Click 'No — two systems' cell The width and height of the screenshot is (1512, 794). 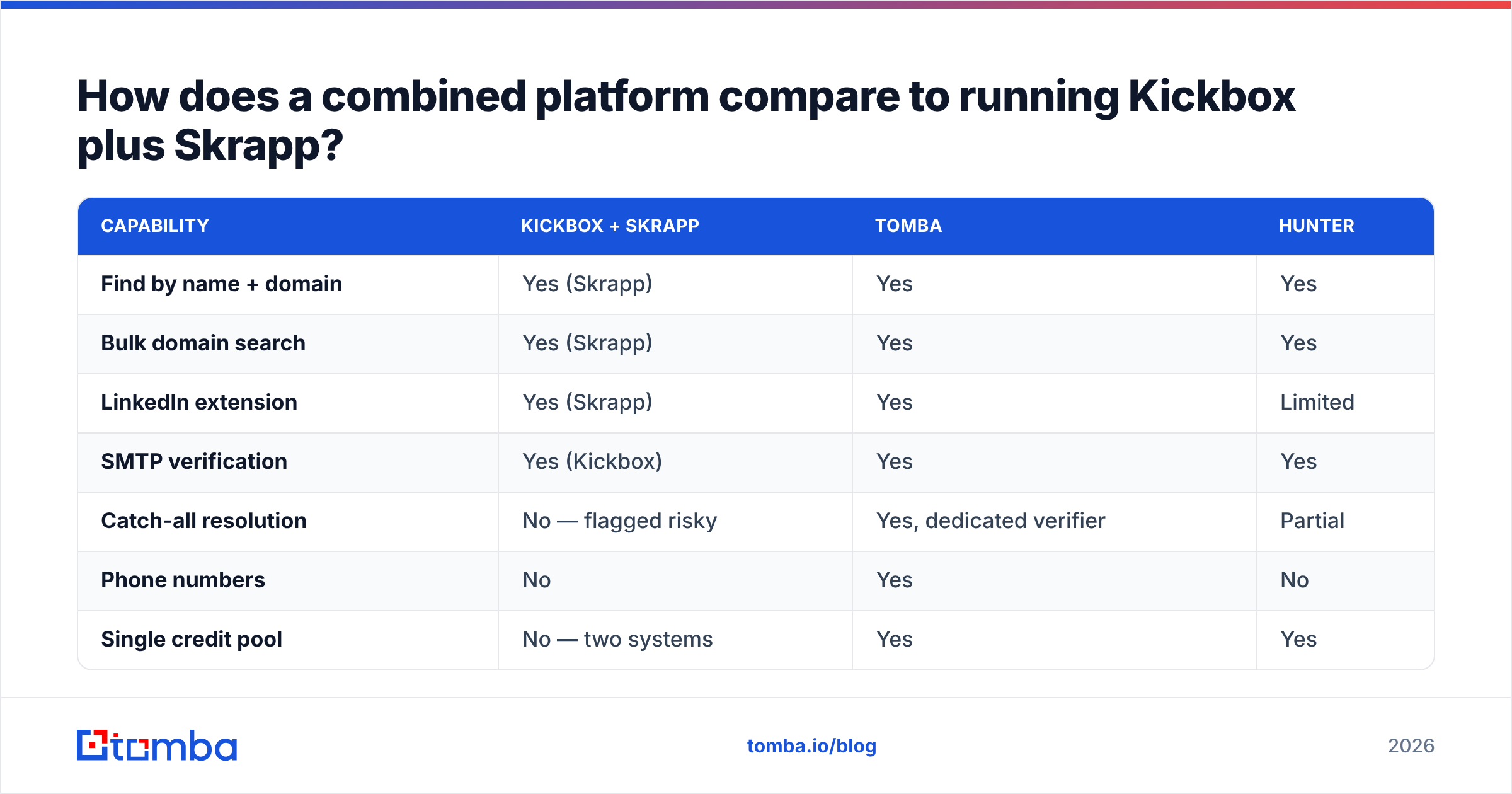[x=617, y=640]
